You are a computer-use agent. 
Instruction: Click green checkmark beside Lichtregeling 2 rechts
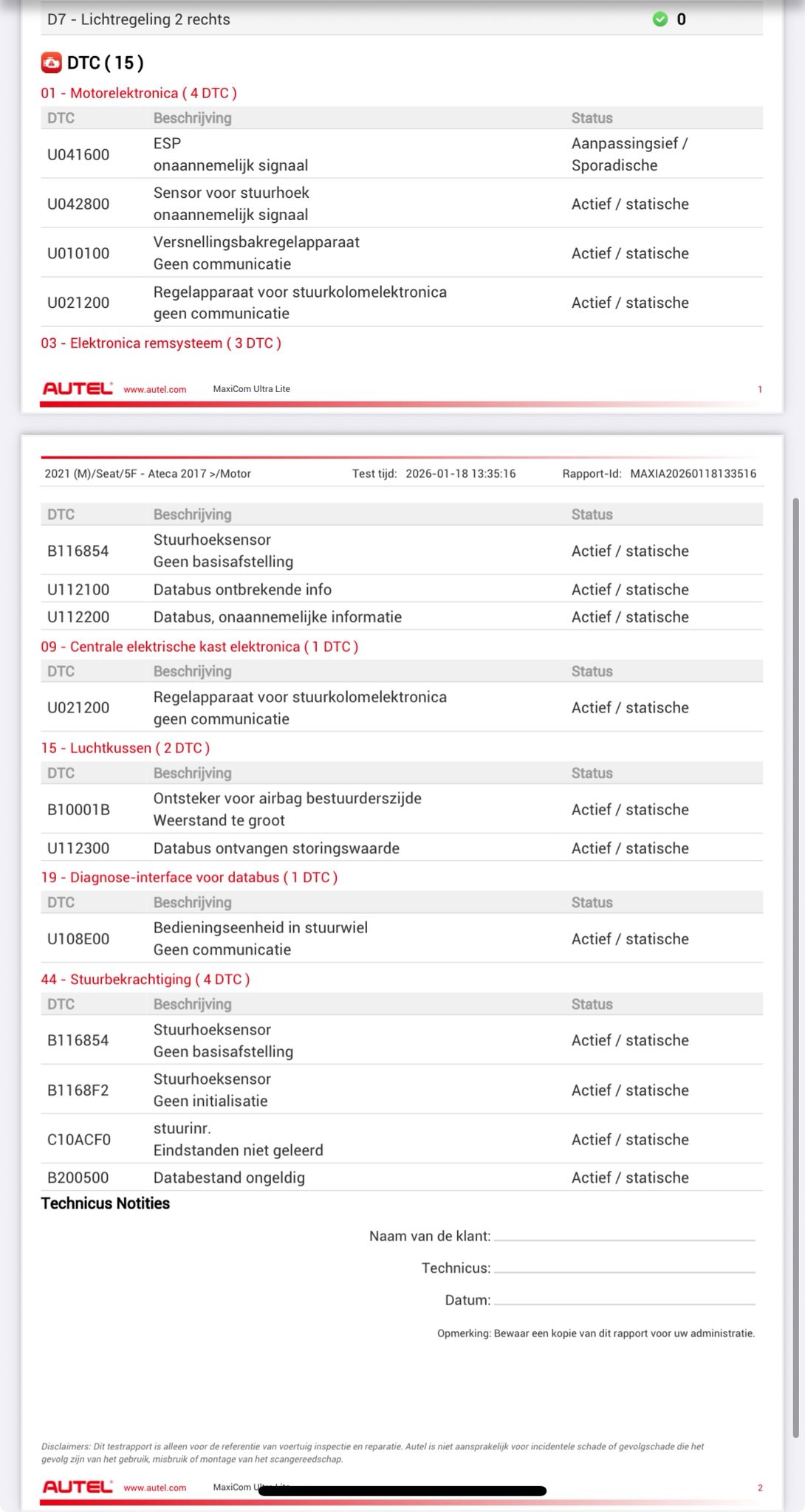click(x=660, y=19)
